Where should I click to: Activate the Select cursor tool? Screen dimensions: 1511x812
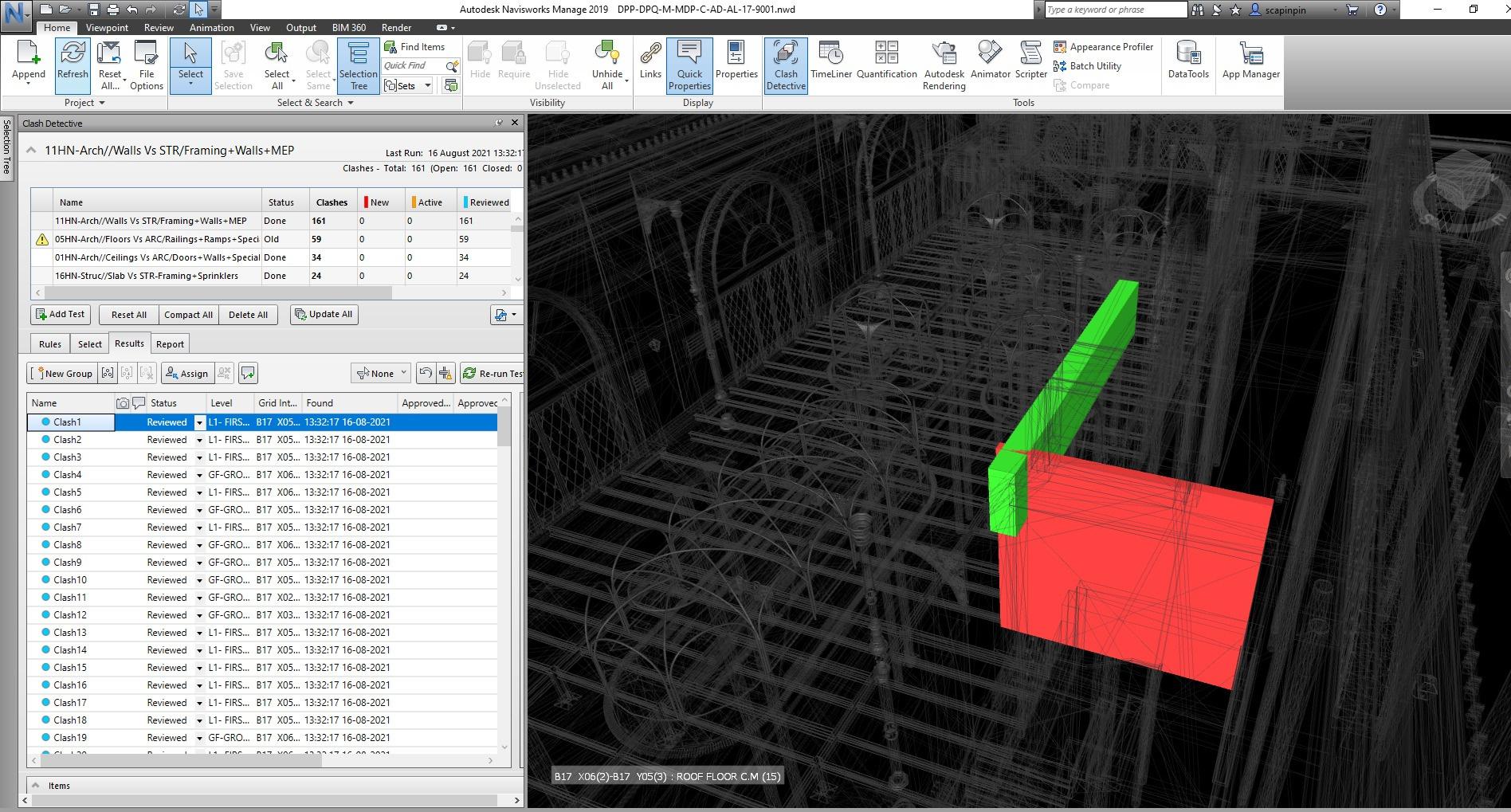tap(190, 64)
